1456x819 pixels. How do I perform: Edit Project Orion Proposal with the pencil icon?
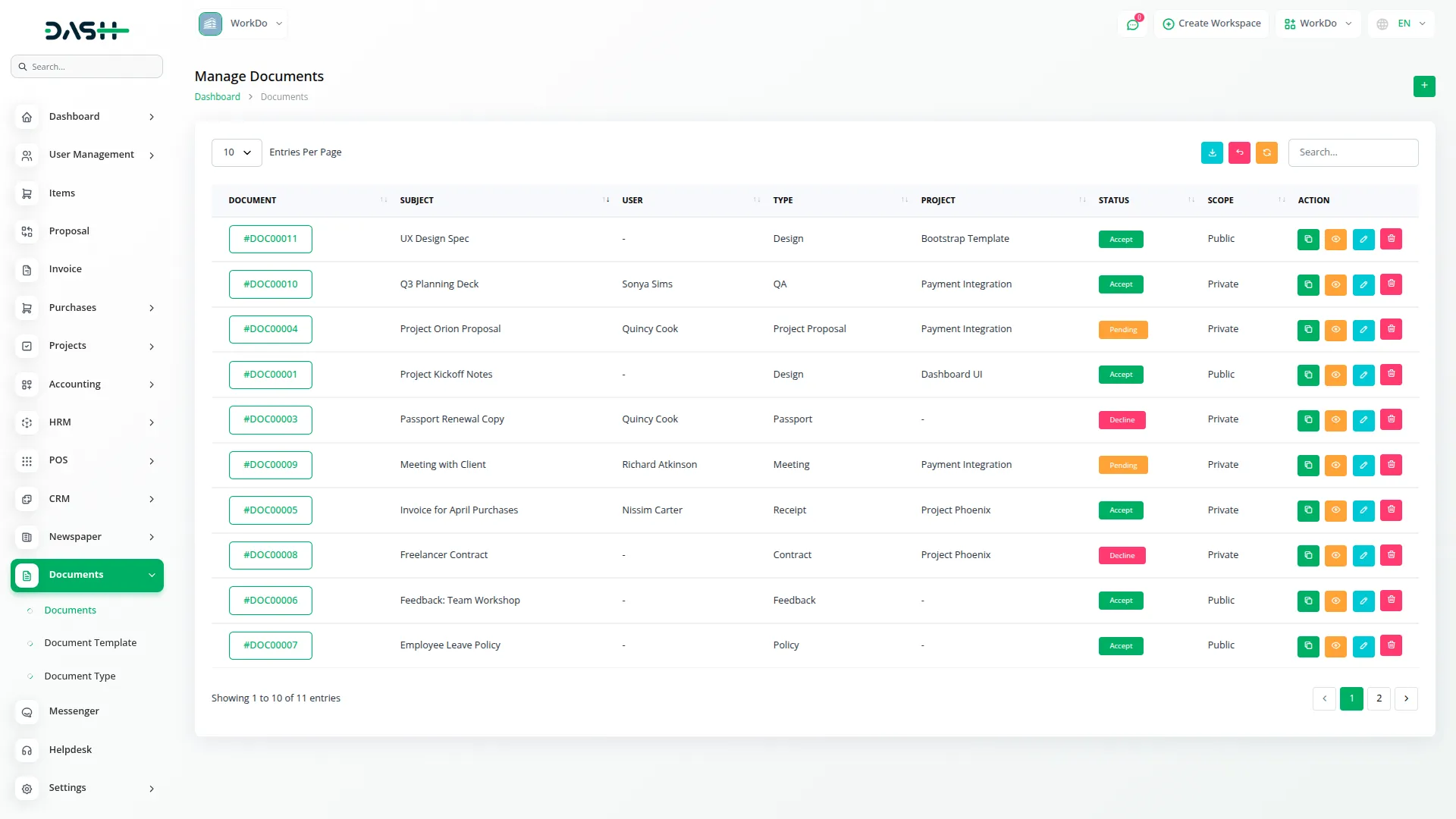coord(1363,329)
